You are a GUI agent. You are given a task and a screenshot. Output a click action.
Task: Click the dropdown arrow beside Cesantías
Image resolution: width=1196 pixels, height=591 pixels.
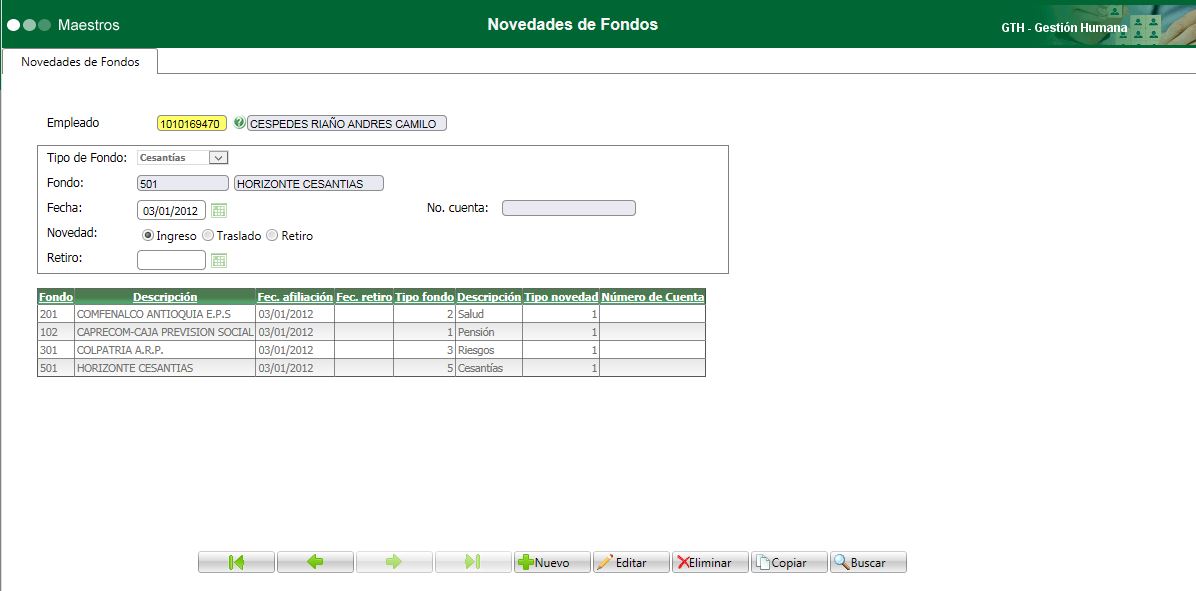tap(218, 157)
